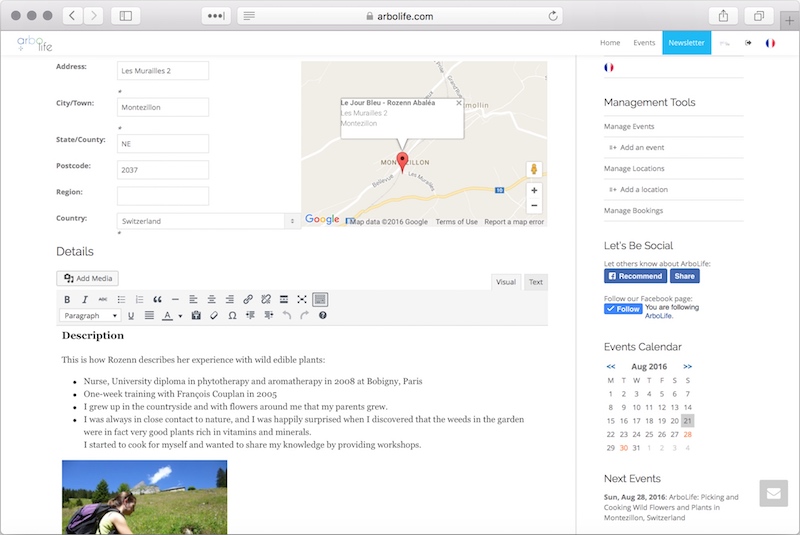Insert horizontal line
The image size is (800, 535).
coord(175,299)
